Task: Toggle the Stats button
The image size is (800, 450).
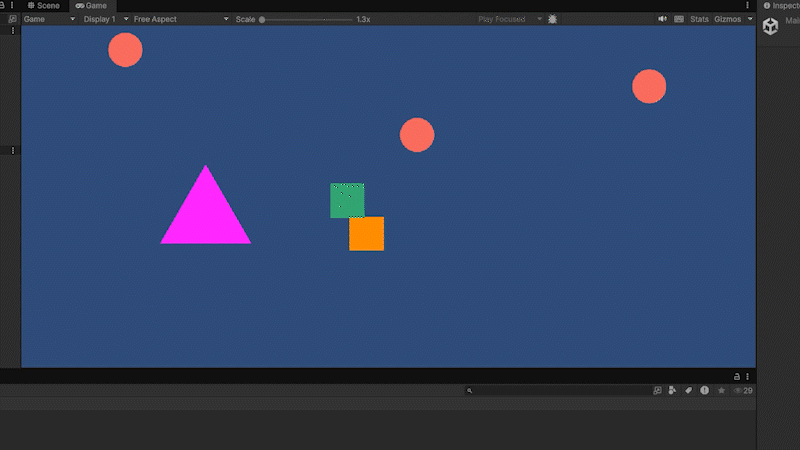Action: pos(699,19)
